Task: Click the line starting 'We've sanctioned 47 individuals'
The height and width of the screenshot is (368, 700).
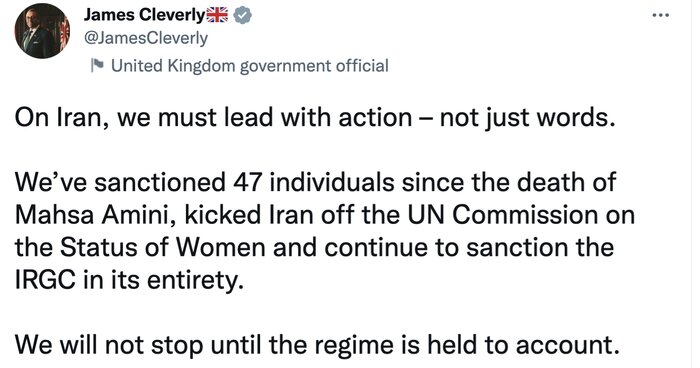Action: click(x=316, y=183)
